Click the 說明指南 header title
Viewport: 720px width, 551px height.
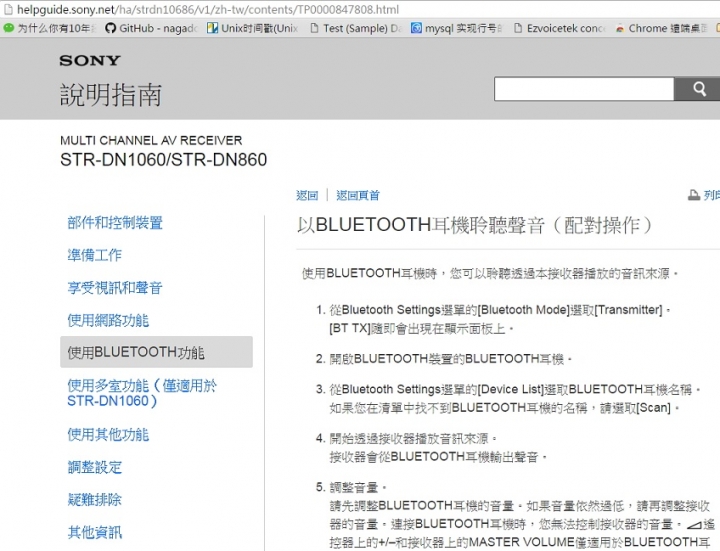click(x=111, y=95)
